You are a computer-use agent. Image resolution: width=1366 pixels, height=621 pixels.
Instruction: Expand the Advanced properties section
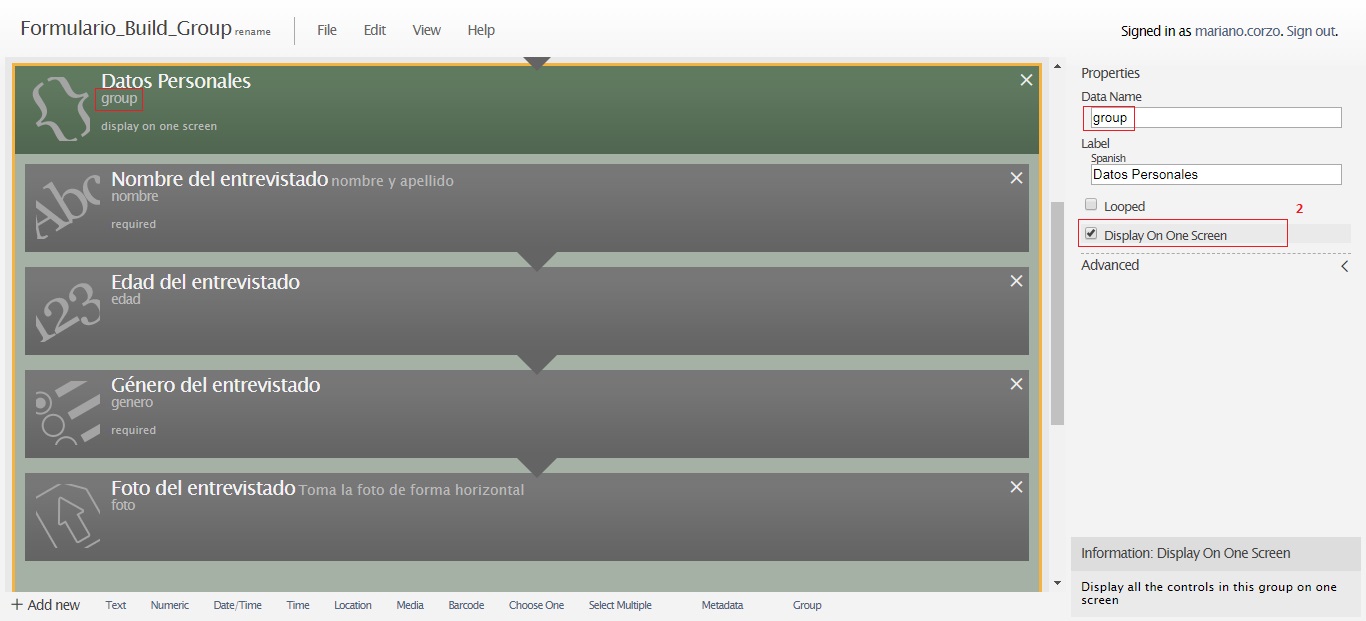(1215, 265)
